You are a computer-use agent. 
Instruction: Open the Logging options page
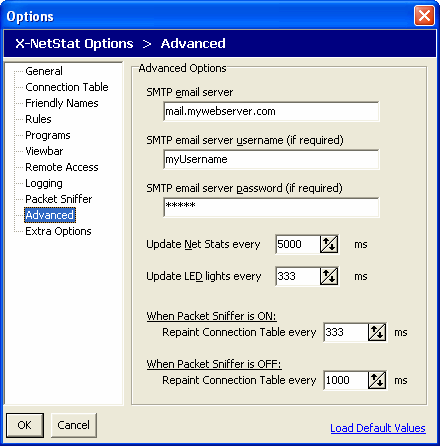coord(44,183)
